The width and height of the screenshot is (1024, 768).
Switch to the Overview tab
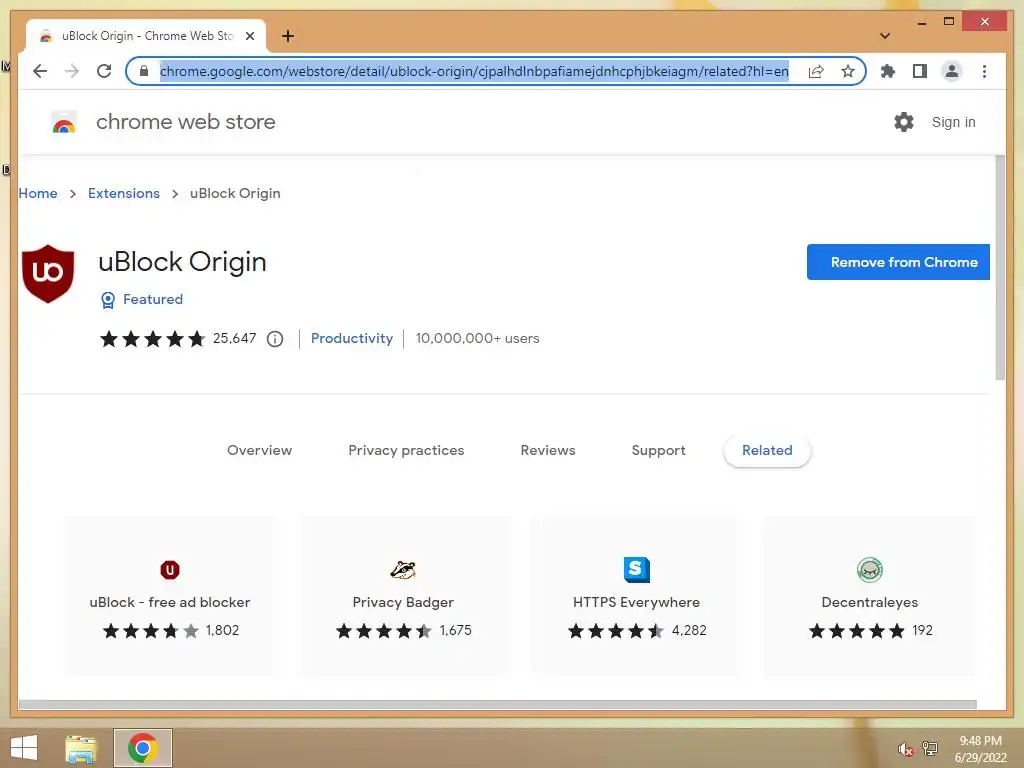point(259,451)
